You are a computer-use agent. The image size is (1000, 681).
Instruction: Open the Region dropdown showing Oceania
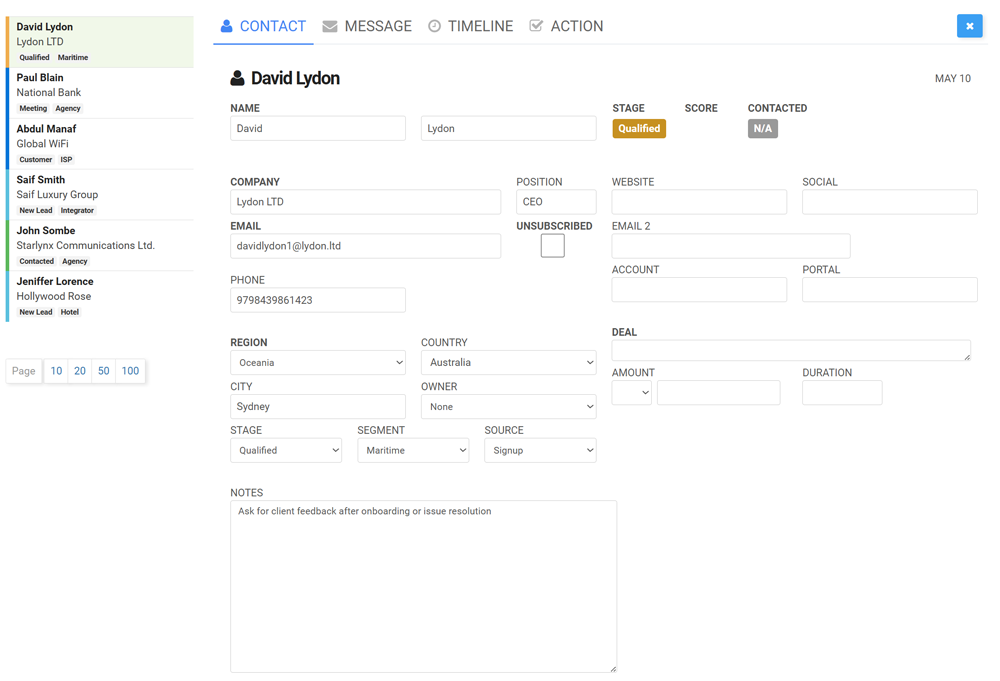point(318,363)
